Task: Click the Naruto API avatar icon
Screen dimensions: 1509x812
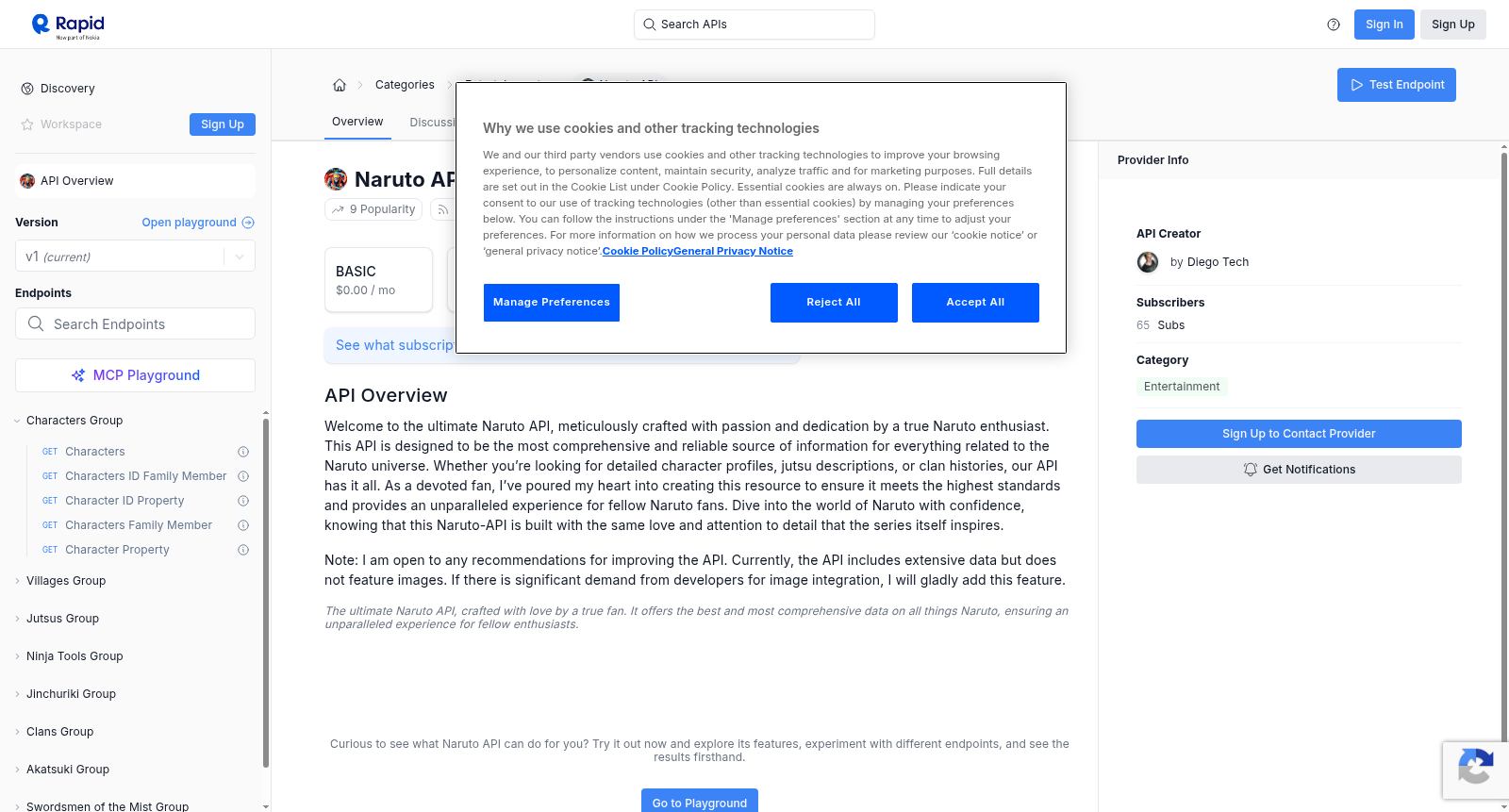Action: tap(336, 179)
